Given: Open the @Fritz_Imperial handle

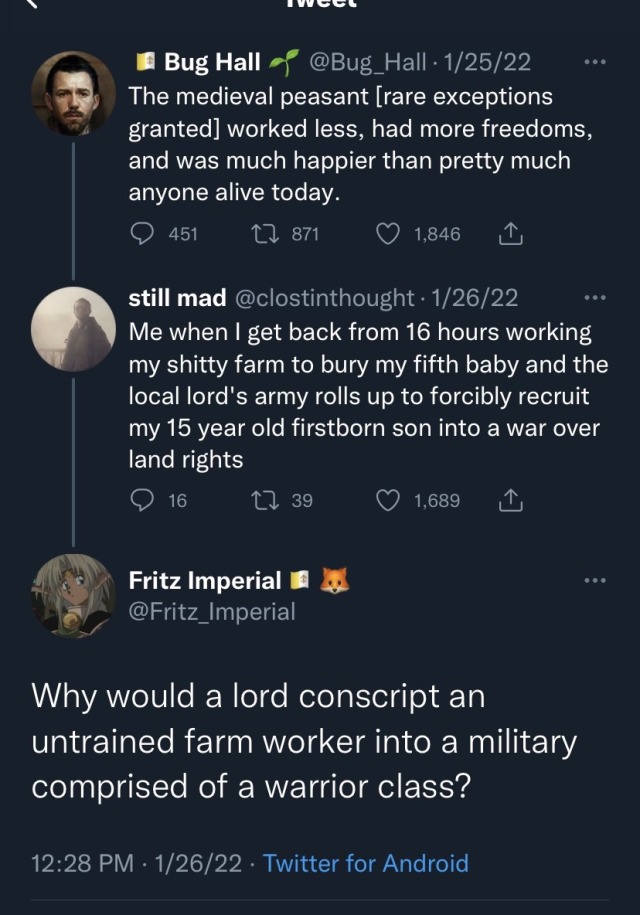Looking at the screenshot, I should pos(212,611).
